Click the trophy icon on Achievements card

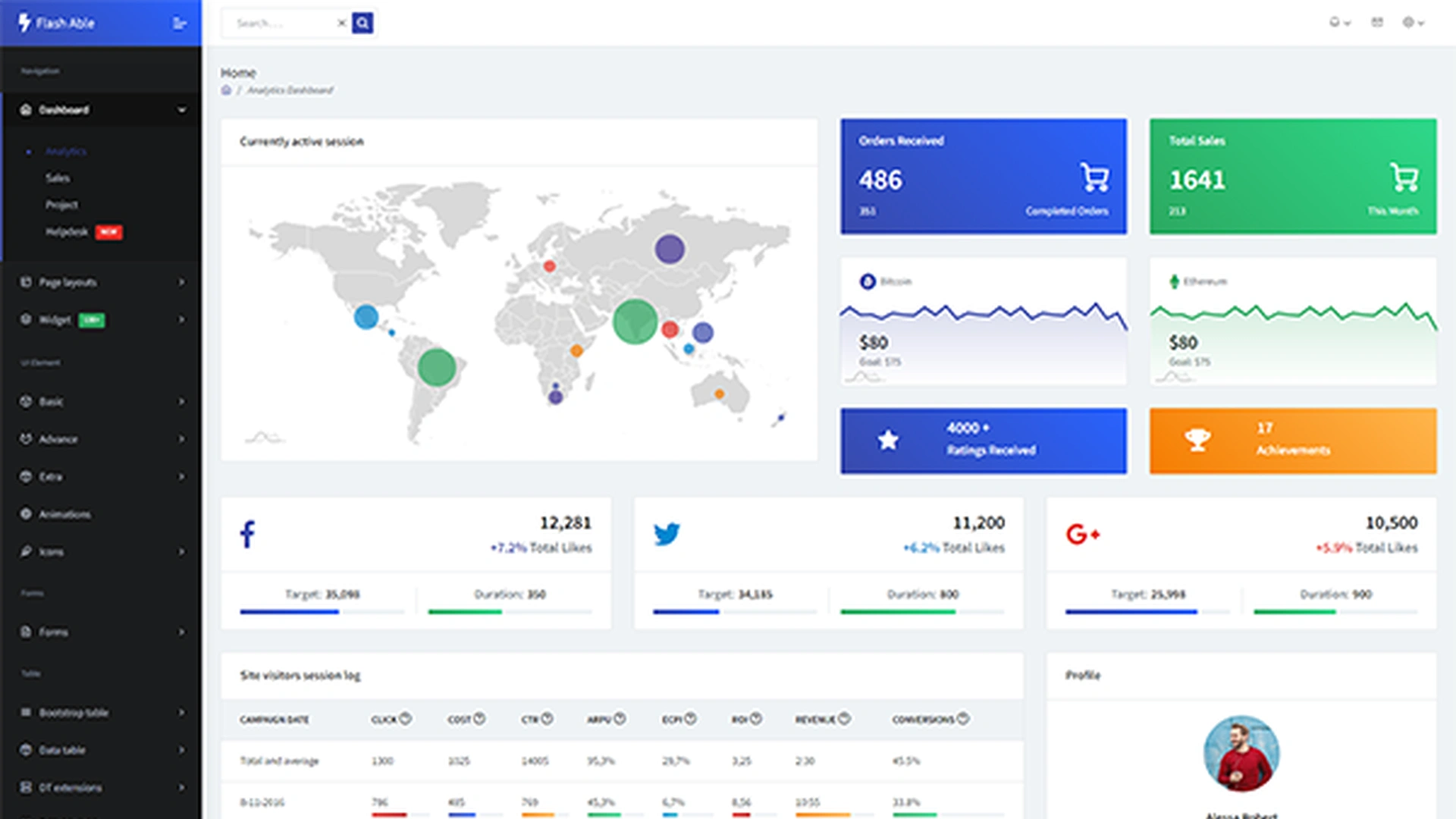pyautogui.click(x=1197, y=440)
